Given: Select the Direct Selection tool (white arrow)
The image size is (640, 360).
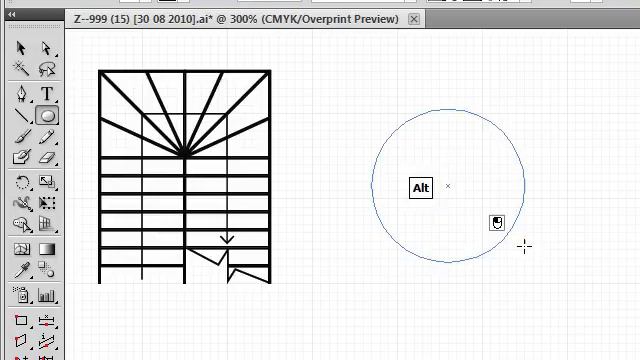Looking at the screenshot, I should point(46,48).
